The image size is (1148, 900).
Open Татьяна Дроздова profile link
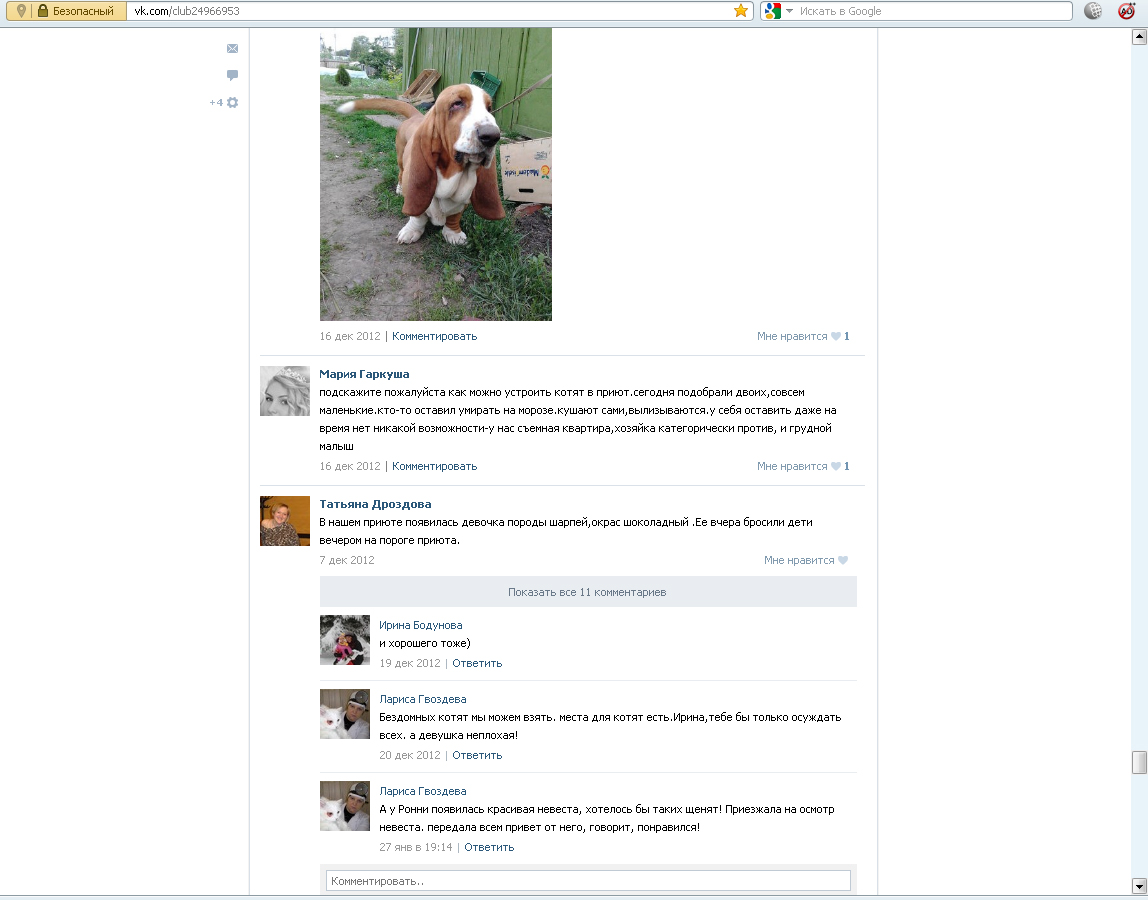click(375, 504)
